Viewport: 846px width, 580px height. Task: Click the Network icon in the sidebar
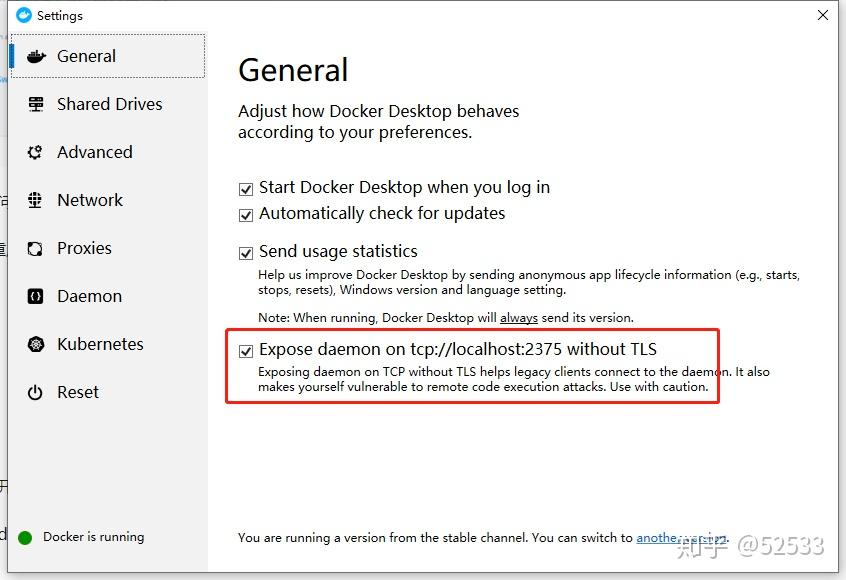point(36,200)
